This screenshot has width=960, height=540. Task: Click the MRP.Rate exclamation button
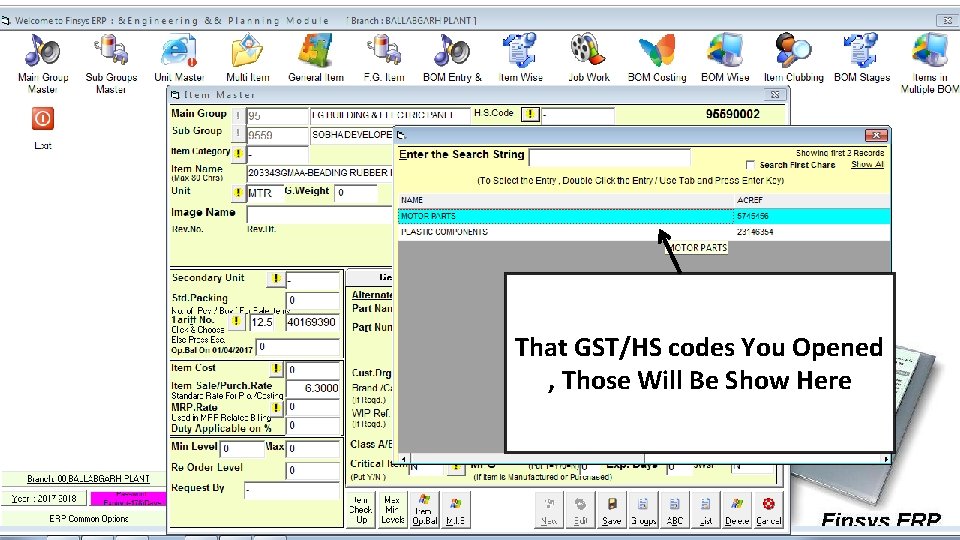click(276, 408)
